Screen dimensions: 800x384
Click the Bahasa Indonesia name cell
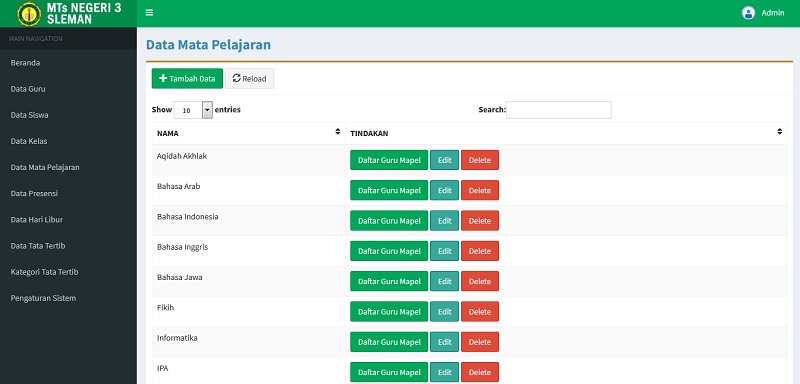248,221
